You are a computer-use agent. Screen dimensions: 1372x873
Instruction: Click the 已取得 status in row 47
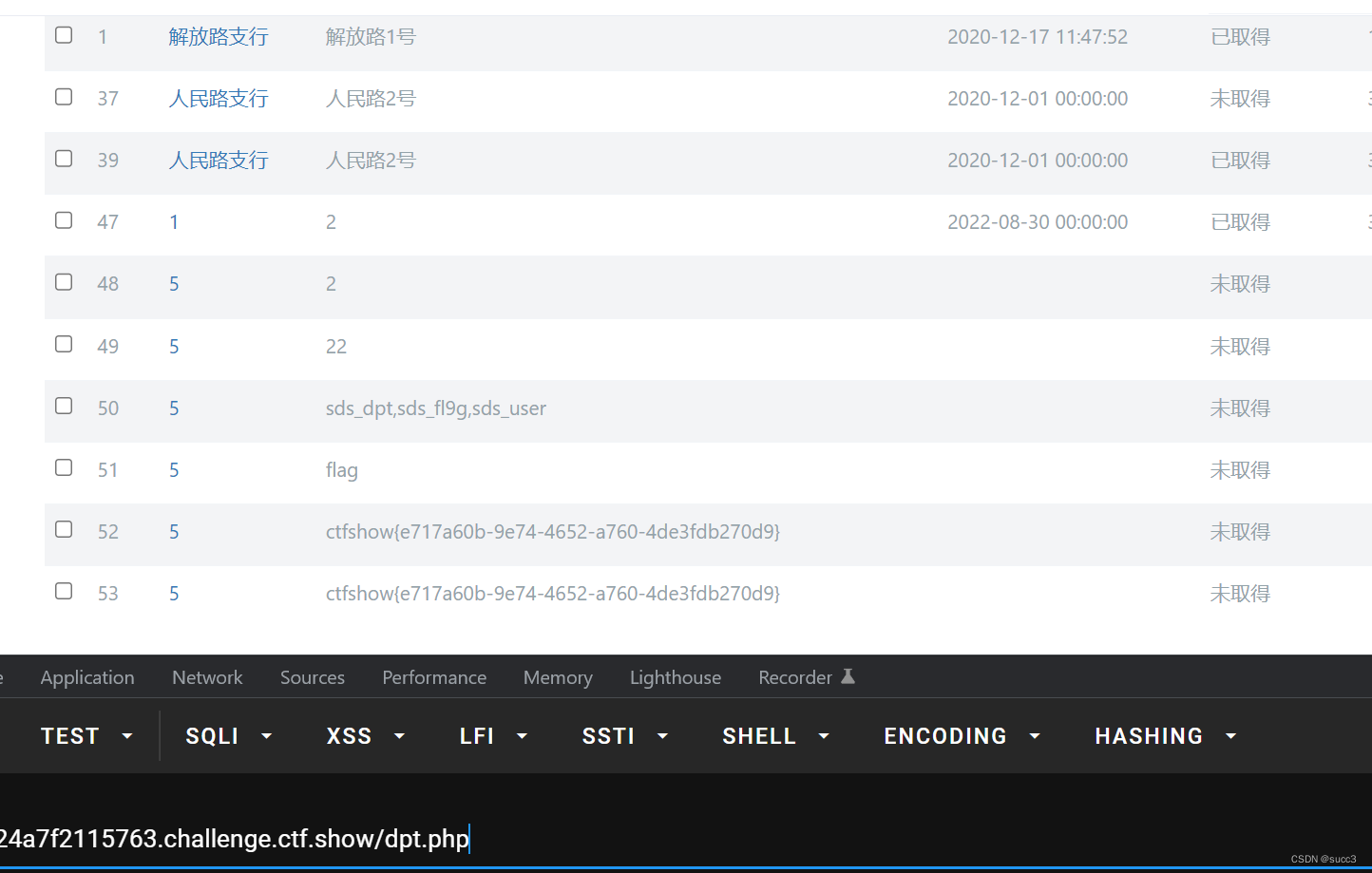(x=1240, y=222)
